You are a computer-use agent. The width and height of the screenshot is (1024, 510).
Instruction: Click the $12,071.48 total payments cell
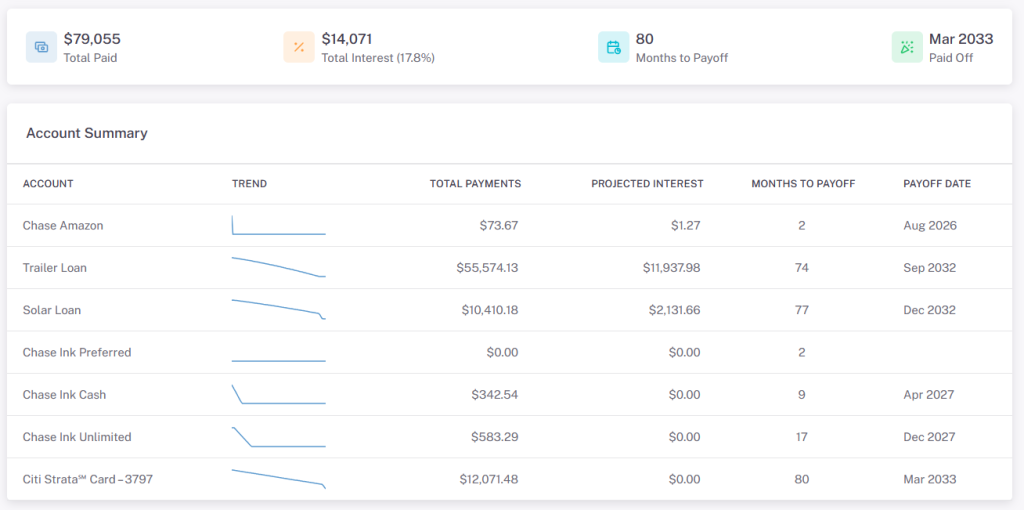(489, 479)
